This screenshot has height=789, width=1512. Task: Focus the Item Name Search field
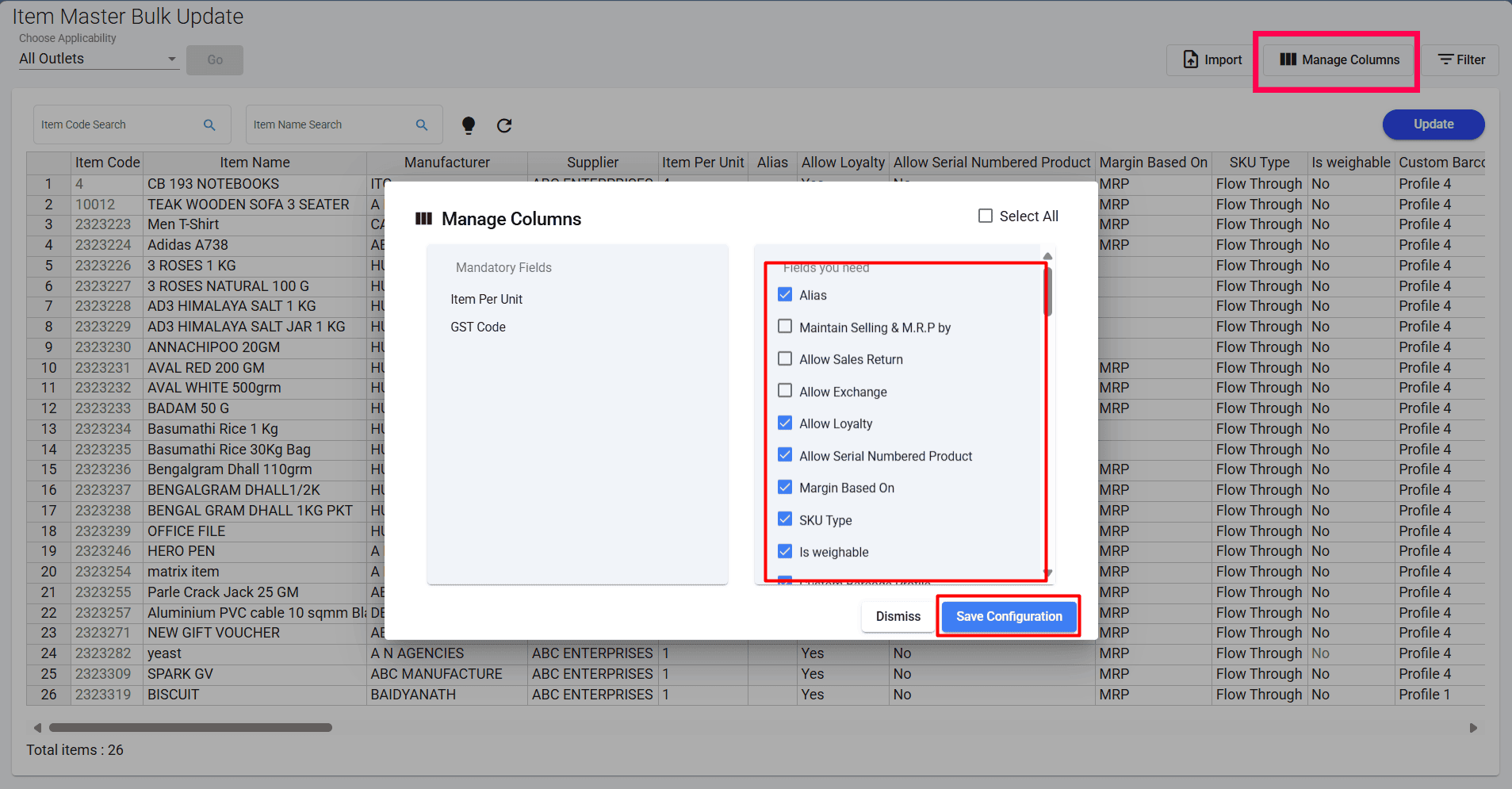329,125
